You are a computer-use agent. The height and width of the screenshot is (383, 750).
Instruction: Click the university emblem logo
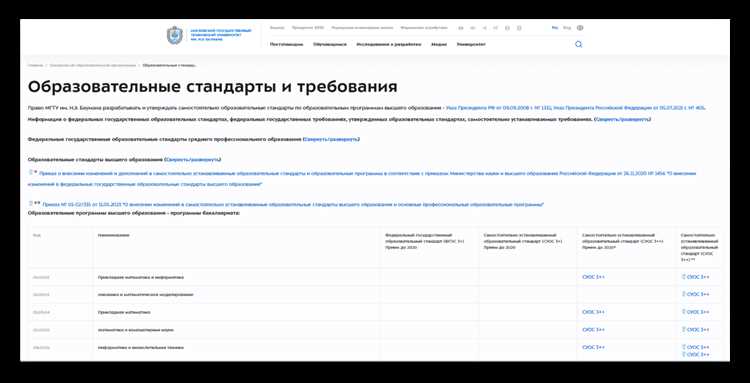(175, 36)
